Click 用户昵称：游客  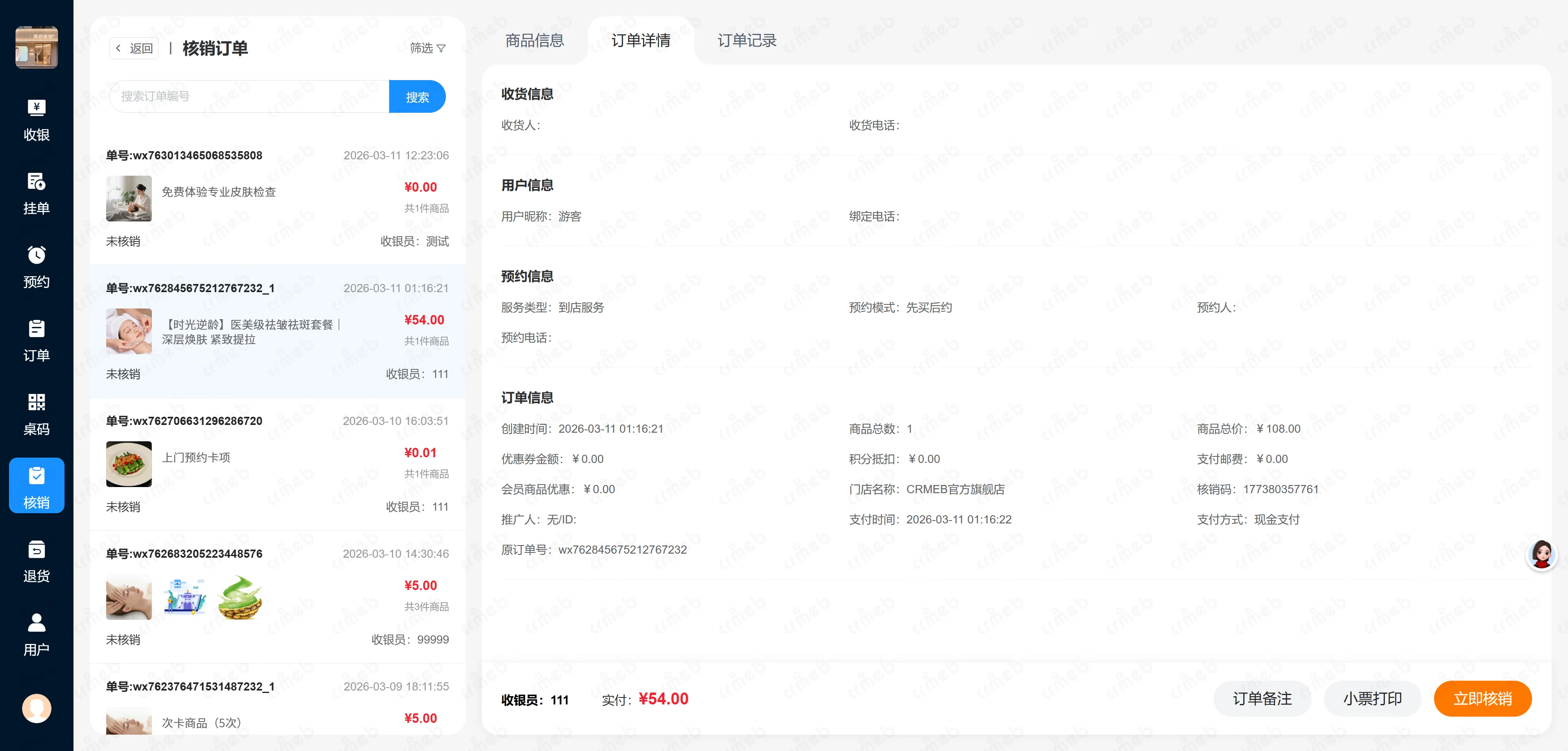(x=541, y=216)
